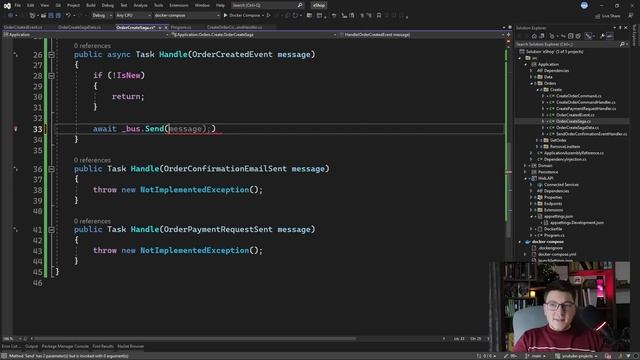Open the Package Manager Console tab

[65, 347]
